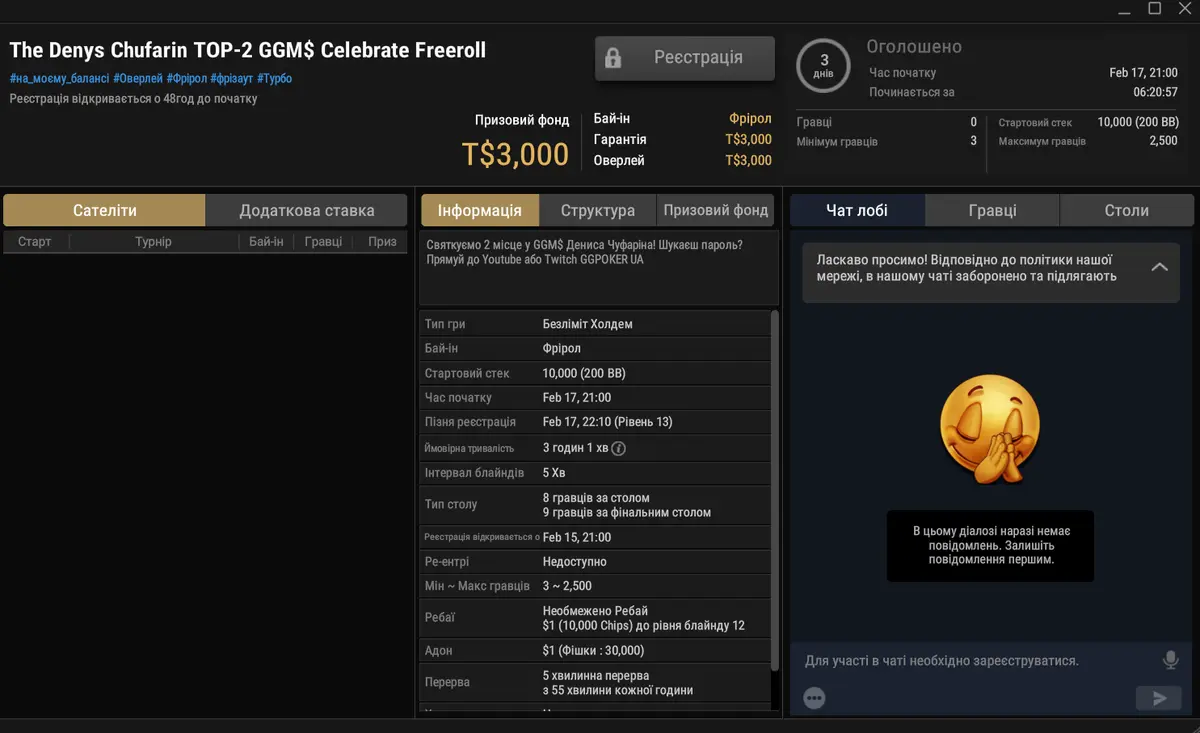Click the #Турбо hashtag link

274,78
